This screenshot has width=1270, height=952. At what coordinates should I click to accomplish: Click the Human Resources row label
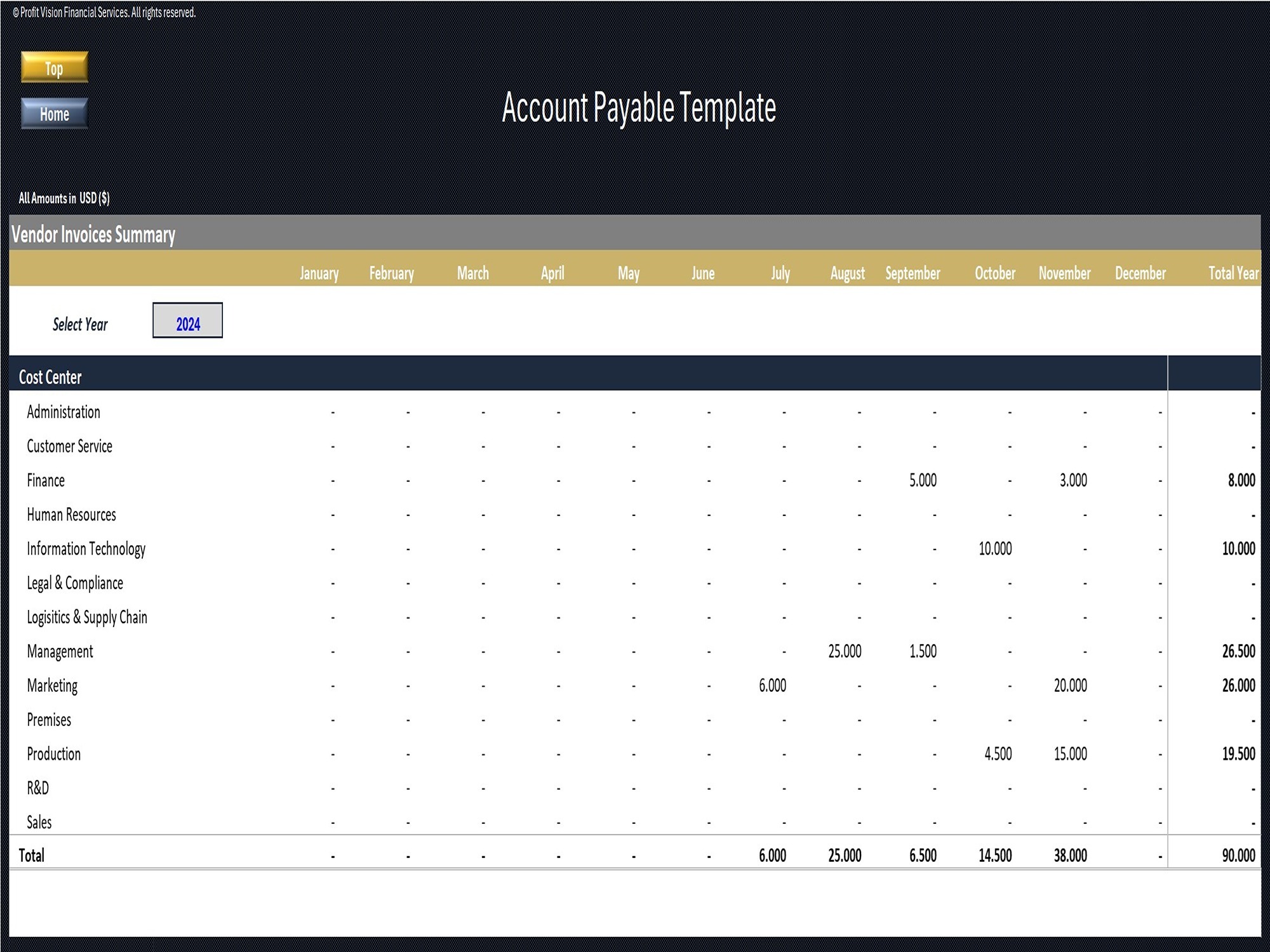(71, 515)
